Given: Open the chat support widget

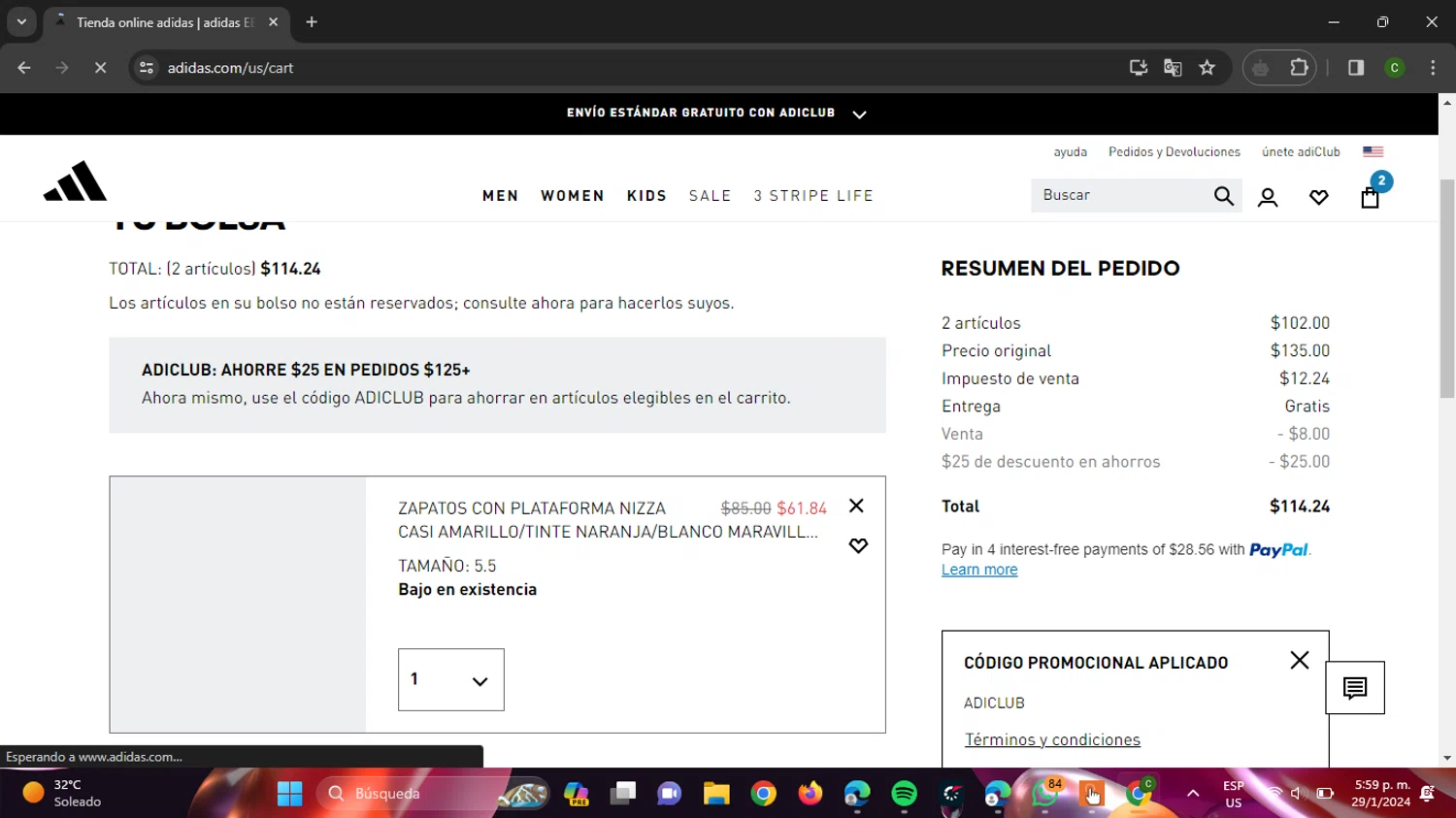Looking at the screenshot, I should (1355, 688).
